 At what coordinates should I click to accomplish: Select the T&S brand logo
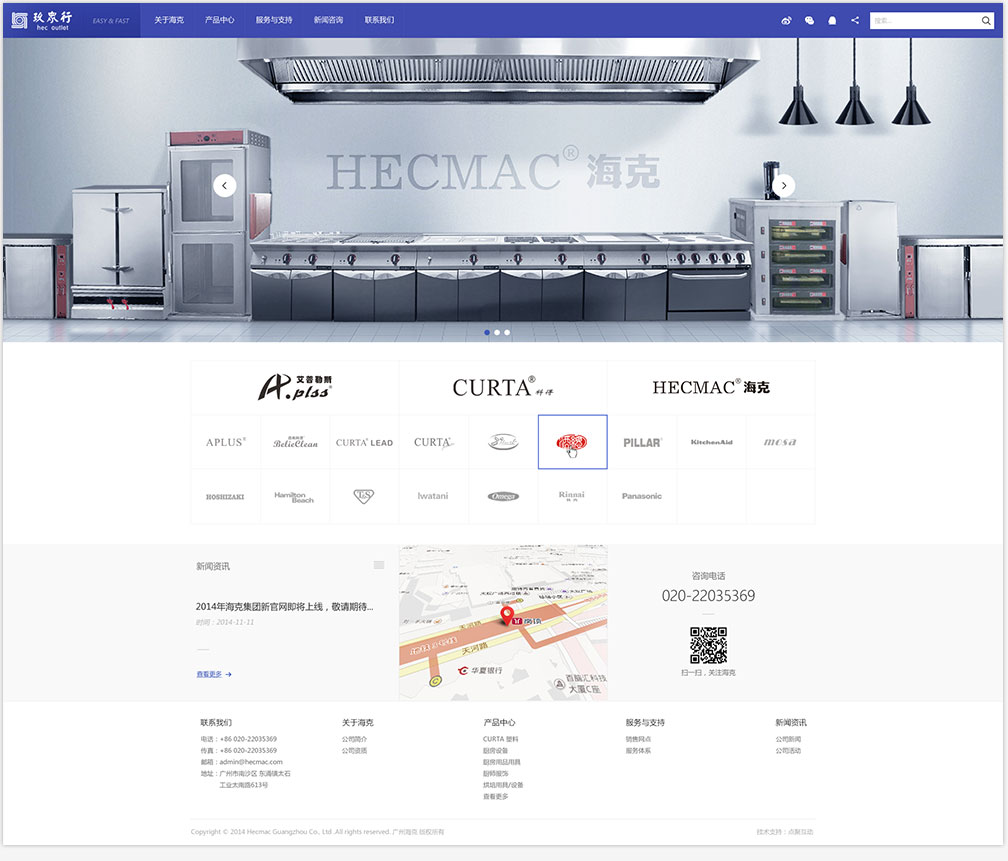click(x=364, y=496)
